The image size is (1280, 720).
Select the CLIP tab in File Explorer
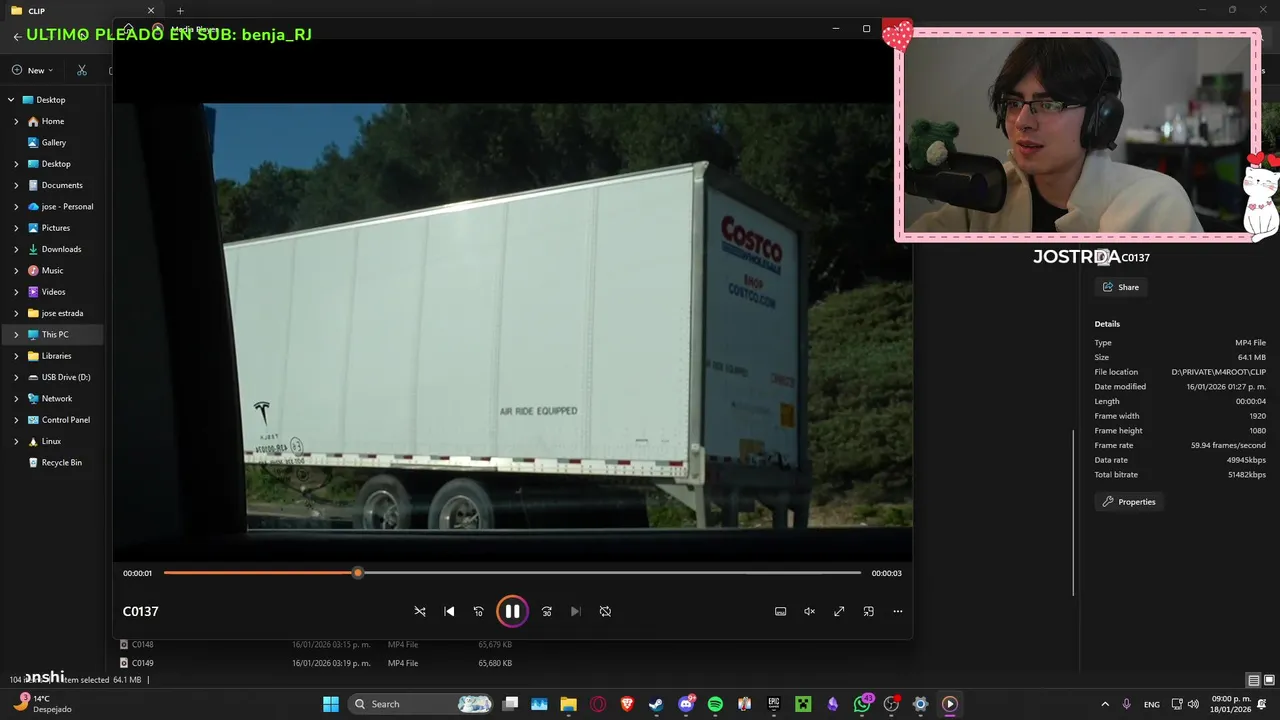(x=80, y=11)
